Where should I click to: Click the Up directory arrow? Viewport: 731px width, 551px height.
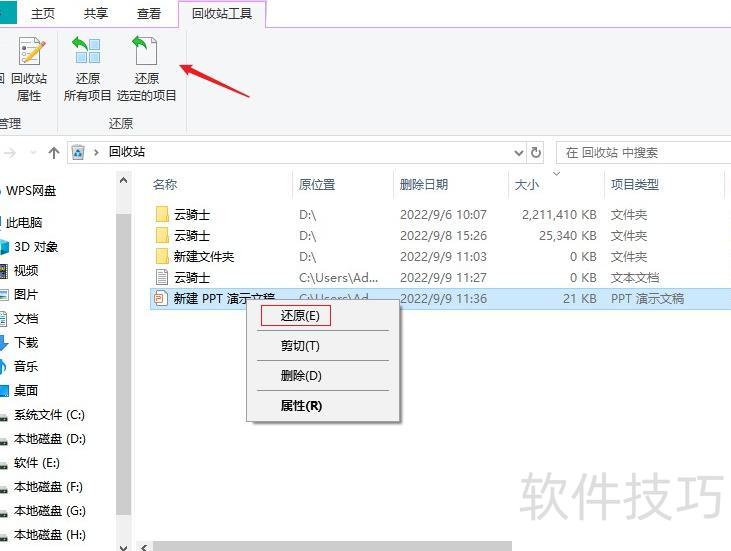click(x=54, y=152)
